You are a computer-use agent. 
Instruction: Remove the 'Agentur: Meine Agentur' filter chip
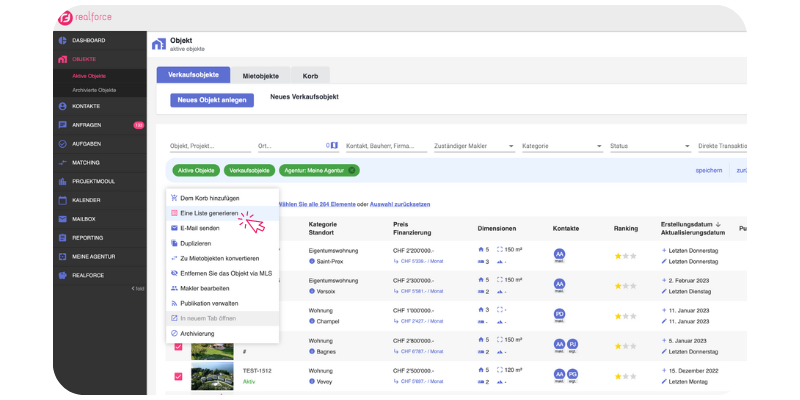(x=352, y=171)
